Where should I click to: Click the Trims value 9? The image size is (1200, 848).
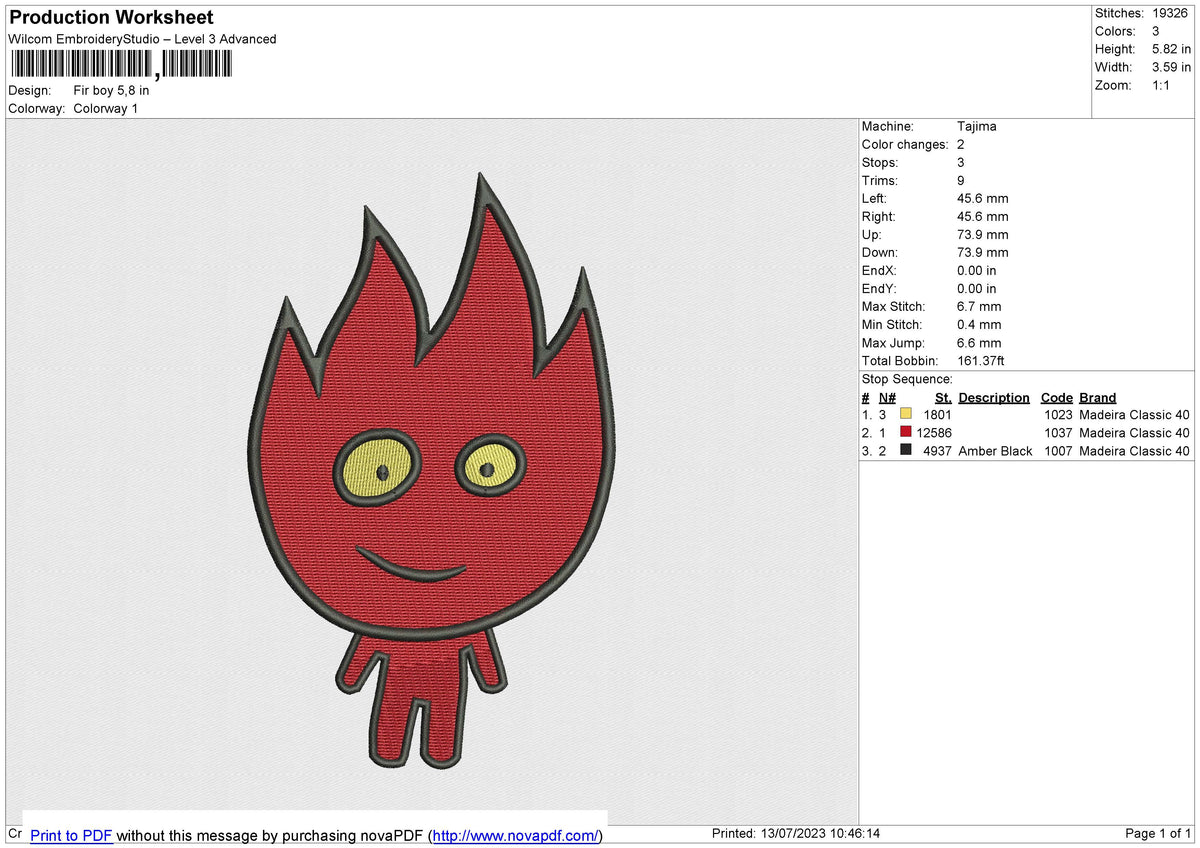961,180
